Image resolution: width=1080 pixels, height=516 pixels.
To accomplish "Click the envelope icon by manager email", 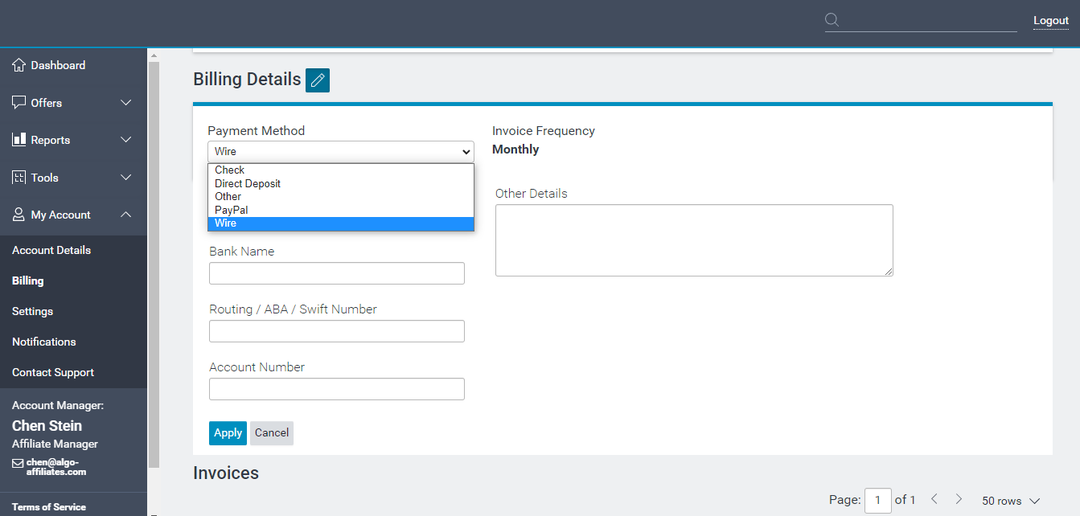I will tap(18, 463).
